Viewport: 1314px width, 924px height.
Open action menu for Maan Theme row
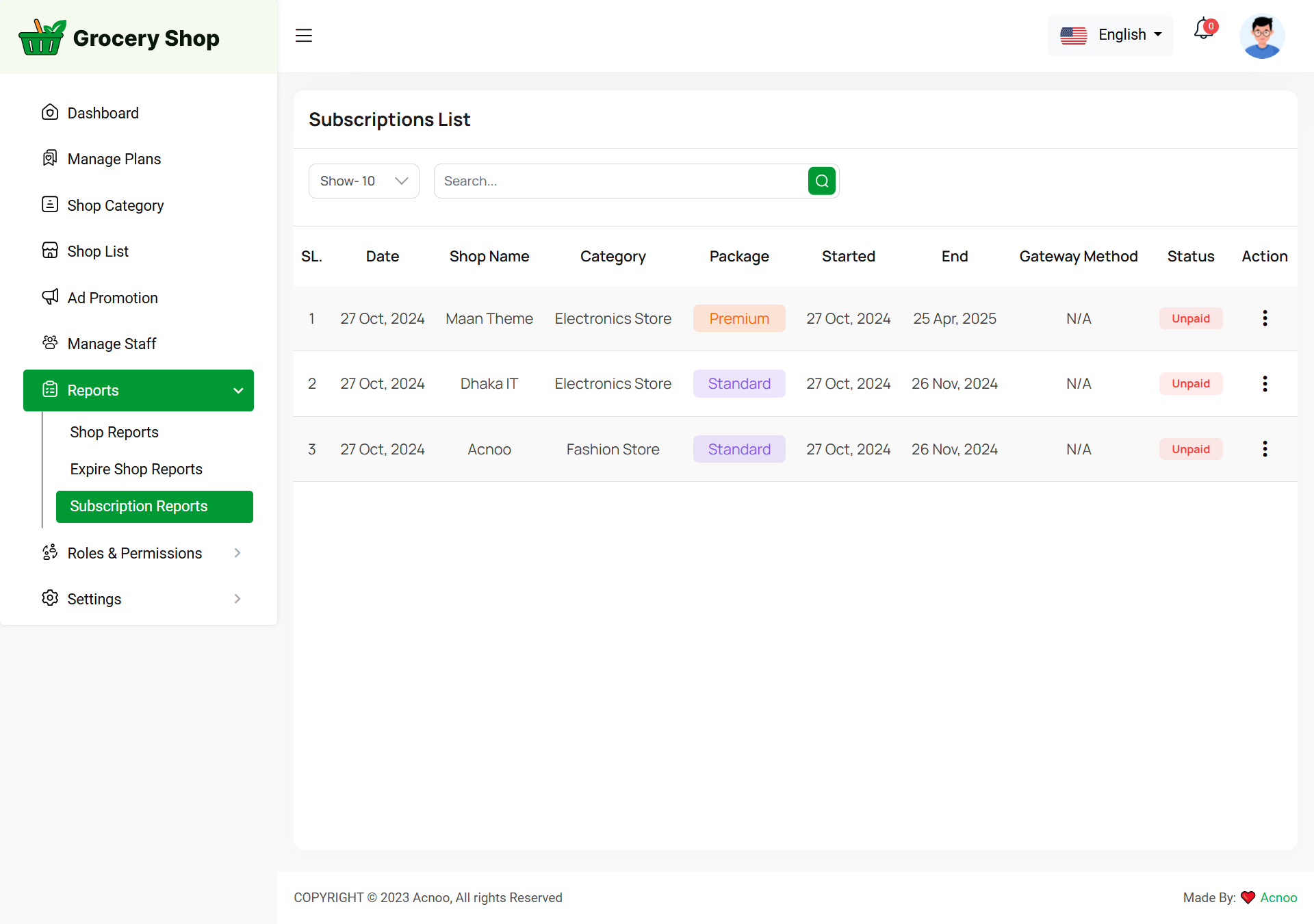click(1264, 318)
